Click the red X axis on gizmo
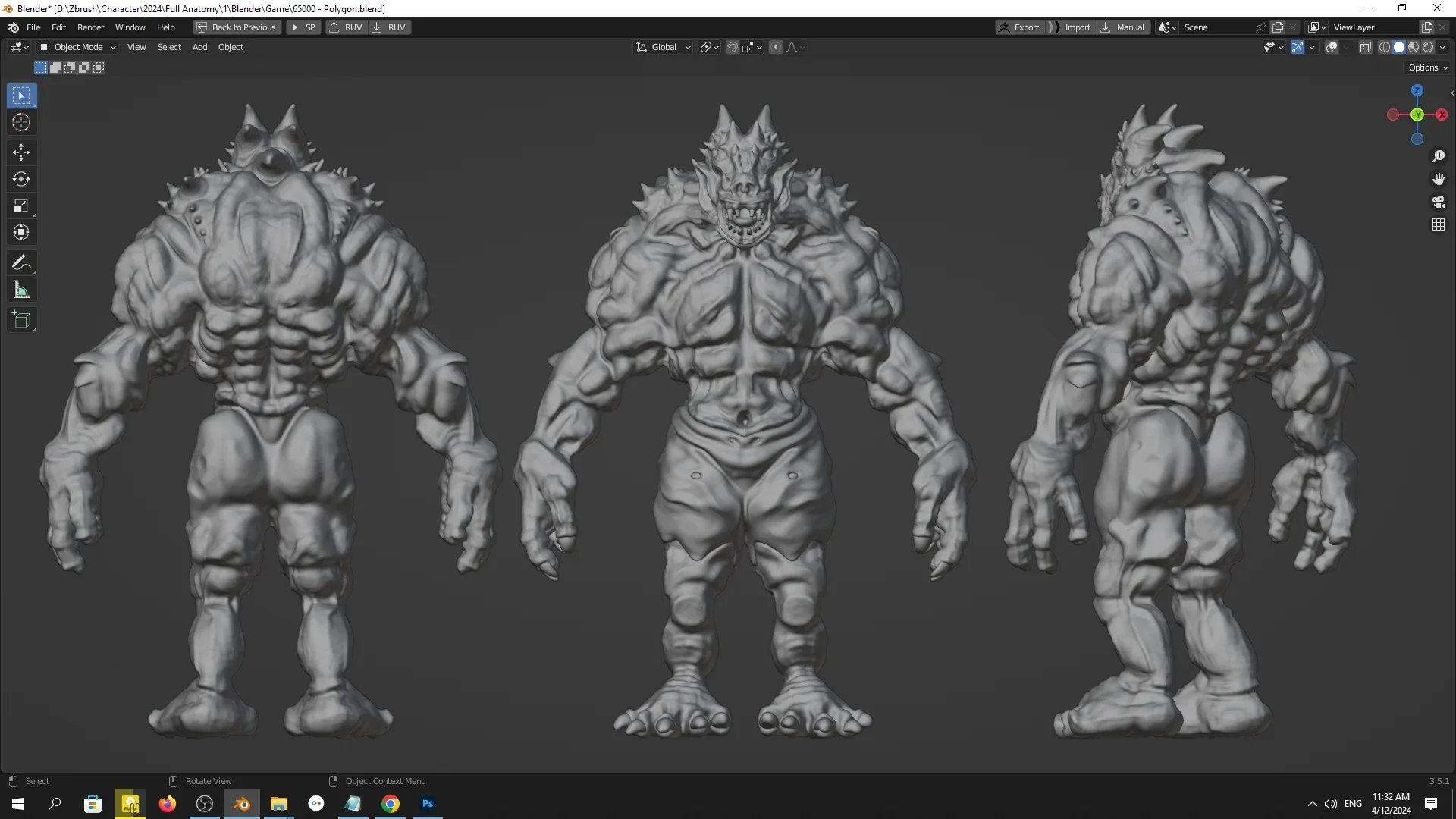This screenshot has height=819, width=1456. (1442, 115)
